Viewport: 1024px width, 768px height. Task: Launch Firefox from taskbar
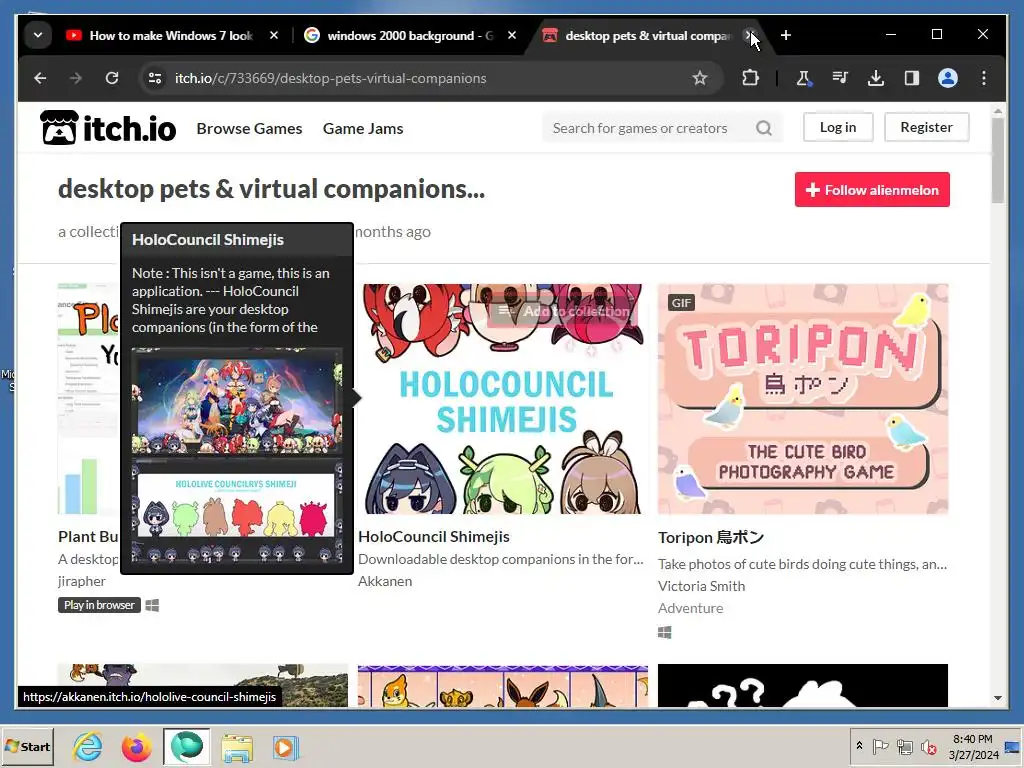pyautogui.click(x=136, y=747)
